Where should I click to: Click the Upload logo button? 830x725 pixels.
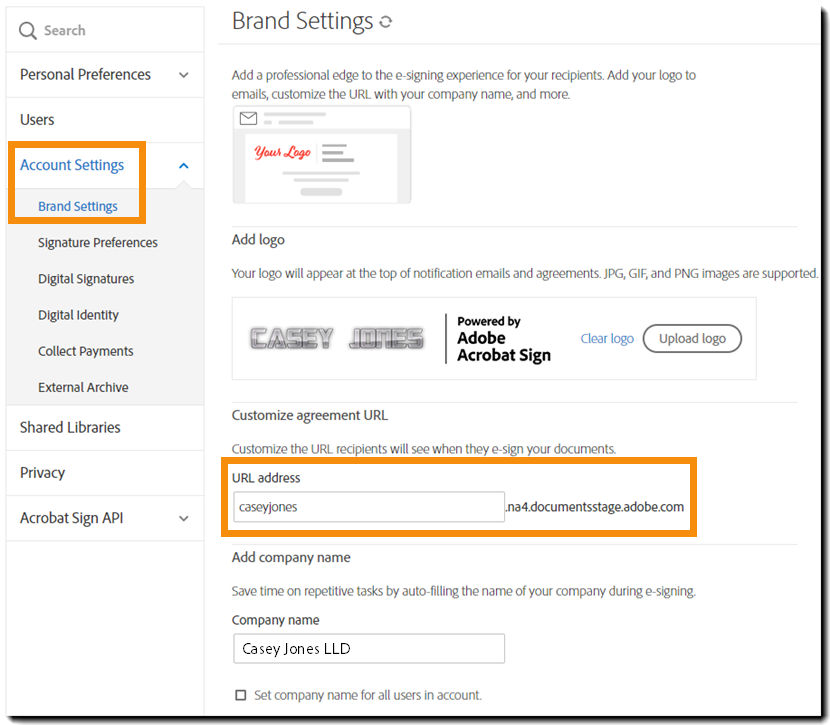pos(692,339)
